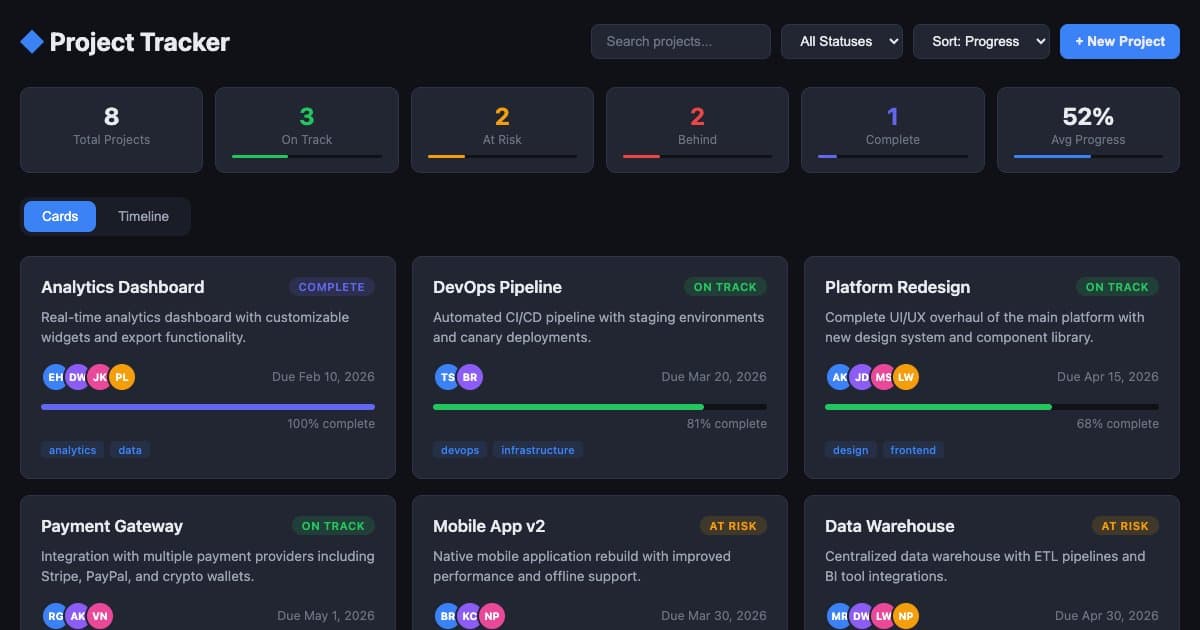The width and height of the screenshot is (1200, 630).
Task: Click the Due Apr 30, 2026 date
Action: tap(1107, 616)
